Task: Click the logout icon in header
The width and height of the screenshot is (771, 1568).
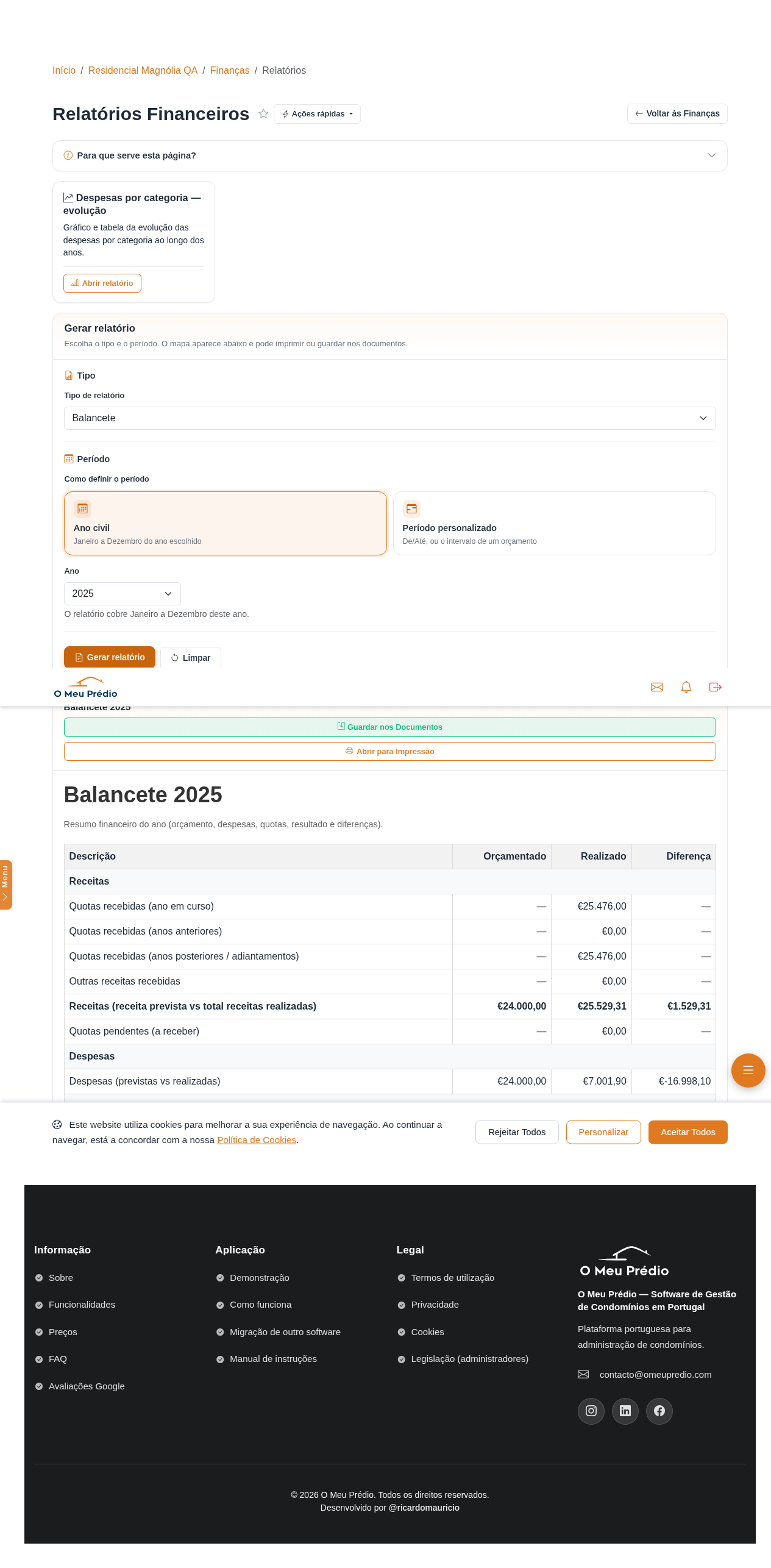Action: click(716, 687)
